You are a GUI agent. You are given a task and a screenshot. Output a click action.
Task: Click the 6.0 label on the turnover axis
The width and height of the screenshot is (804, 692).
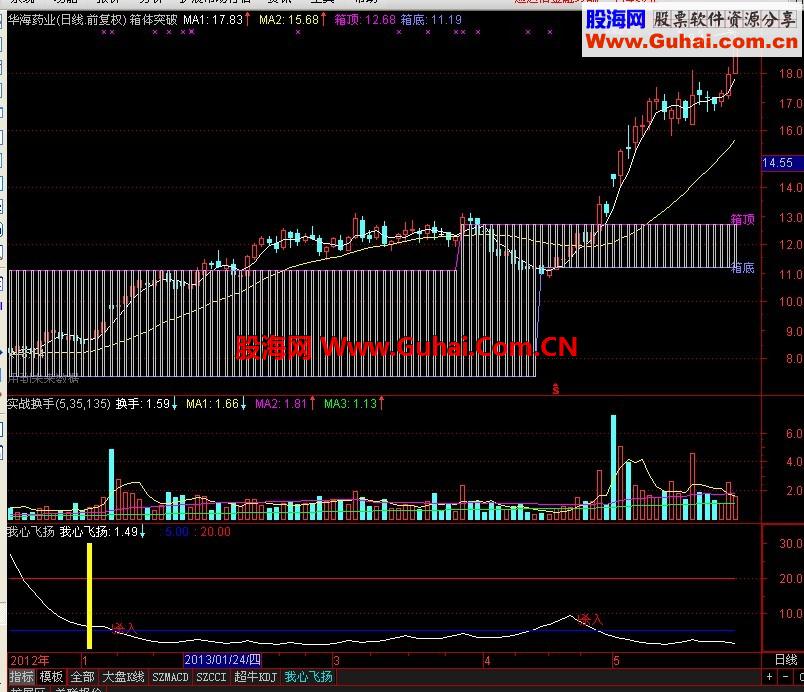coord(794,434)
